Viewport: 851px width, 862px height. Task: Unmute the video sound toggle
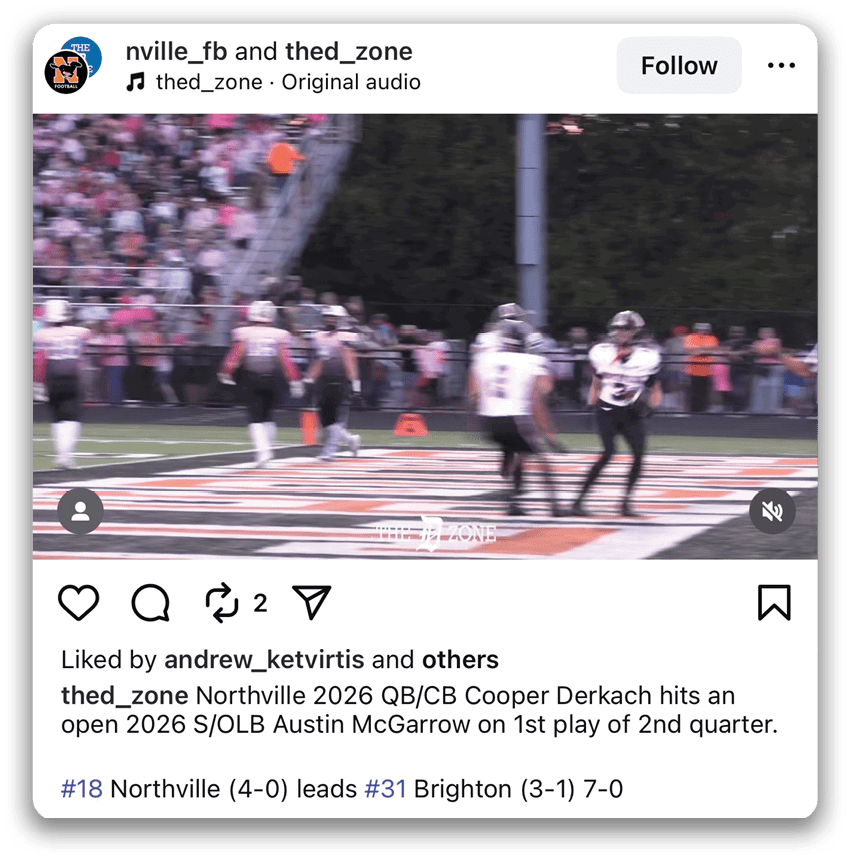tap(772, 511)
